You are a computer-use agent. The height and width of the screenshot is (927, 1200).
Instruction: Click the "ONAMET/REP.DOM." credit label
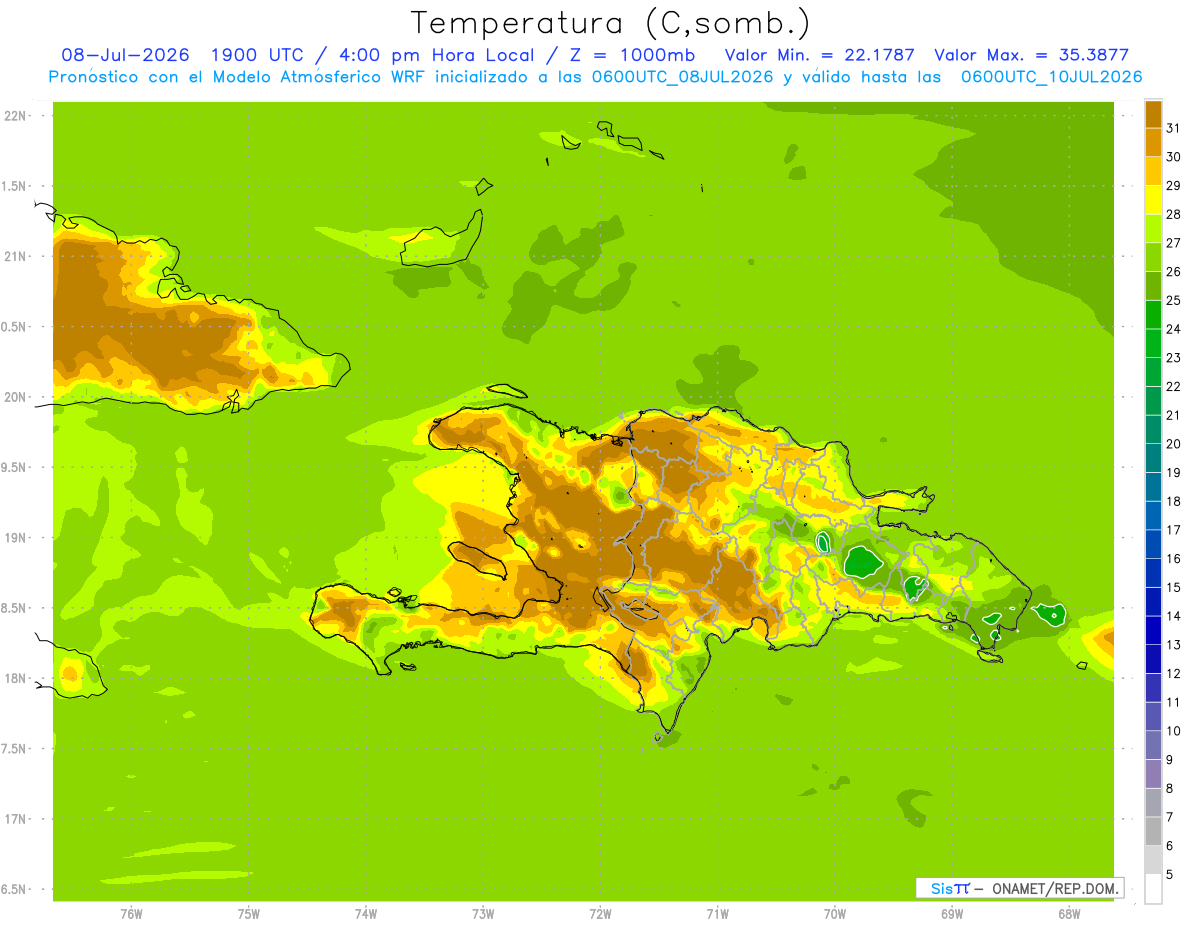click(1054, 888)
